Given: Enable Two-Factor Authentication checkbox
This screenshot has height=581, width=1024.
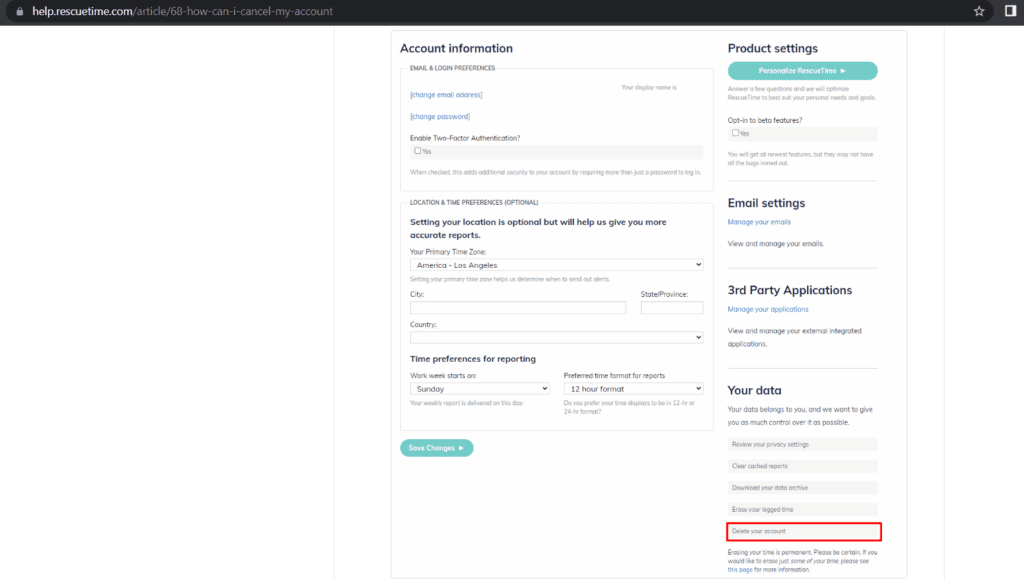Looking at the screenshot, I should pyautogui.click(x=418, y=151).
